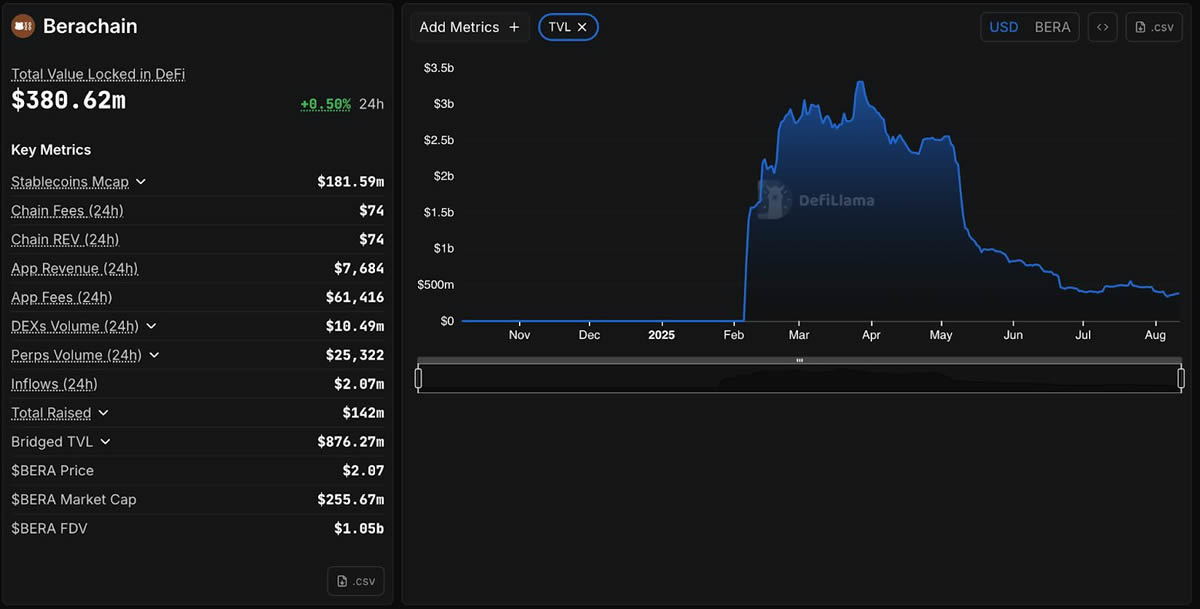The image size is (1200, 609).
Task: Expand Stablecoins Mcap details
Action: 141,182
